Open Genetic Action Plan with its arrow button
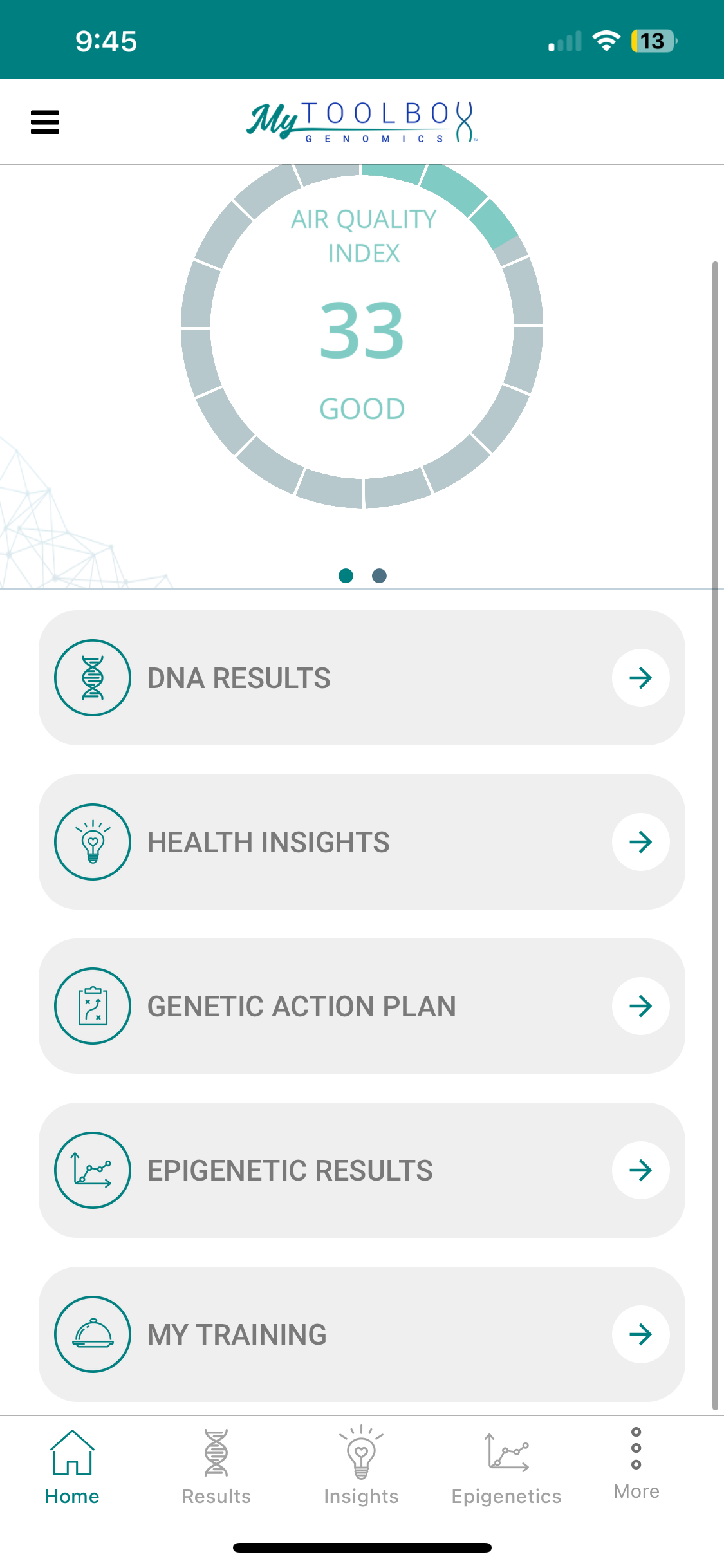The height and width of the screenshot is (1568, 724). pyautogui.click(x=641, y=1006)
